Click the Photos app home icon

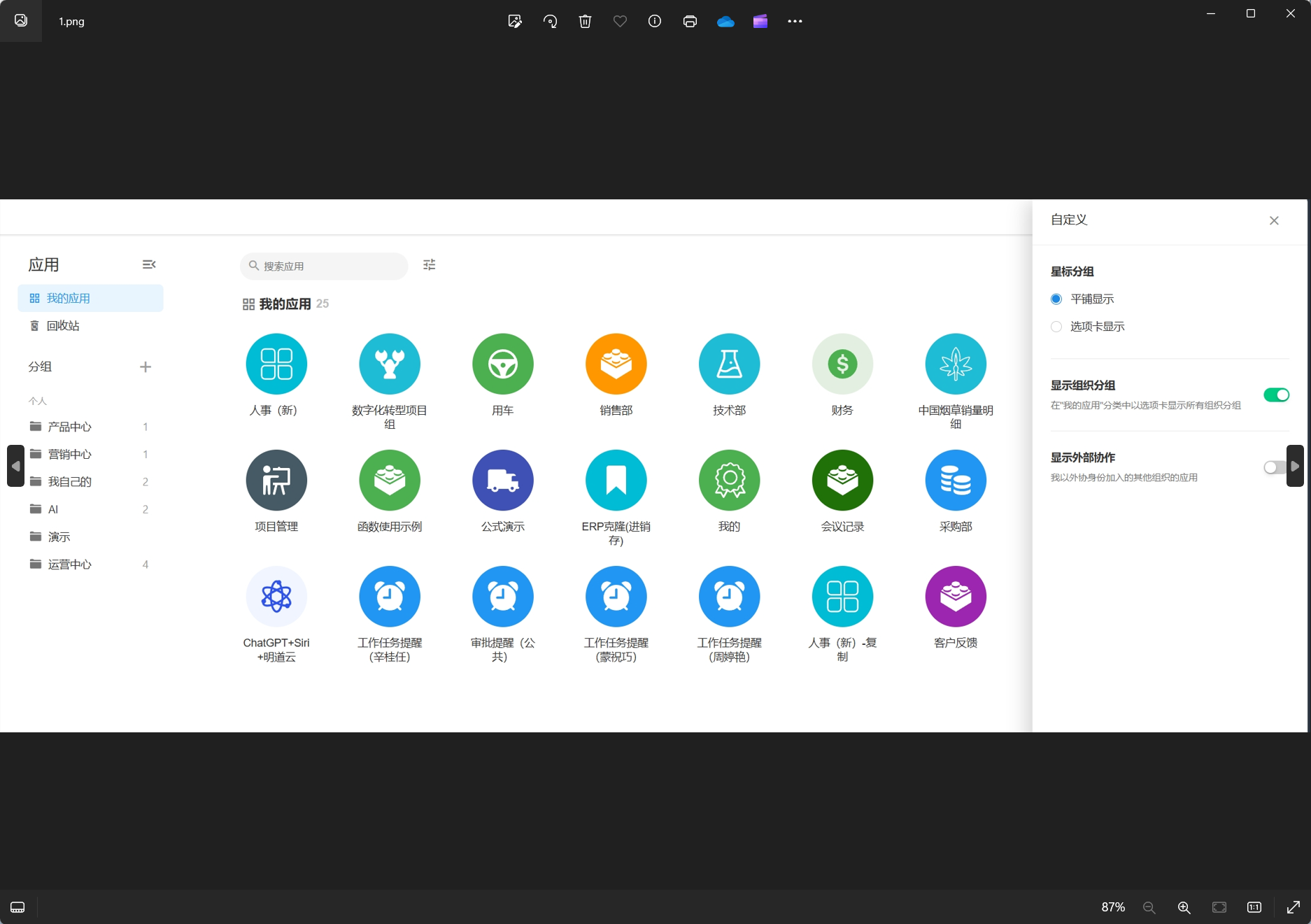pyautogui.click(x=21, y=20)
